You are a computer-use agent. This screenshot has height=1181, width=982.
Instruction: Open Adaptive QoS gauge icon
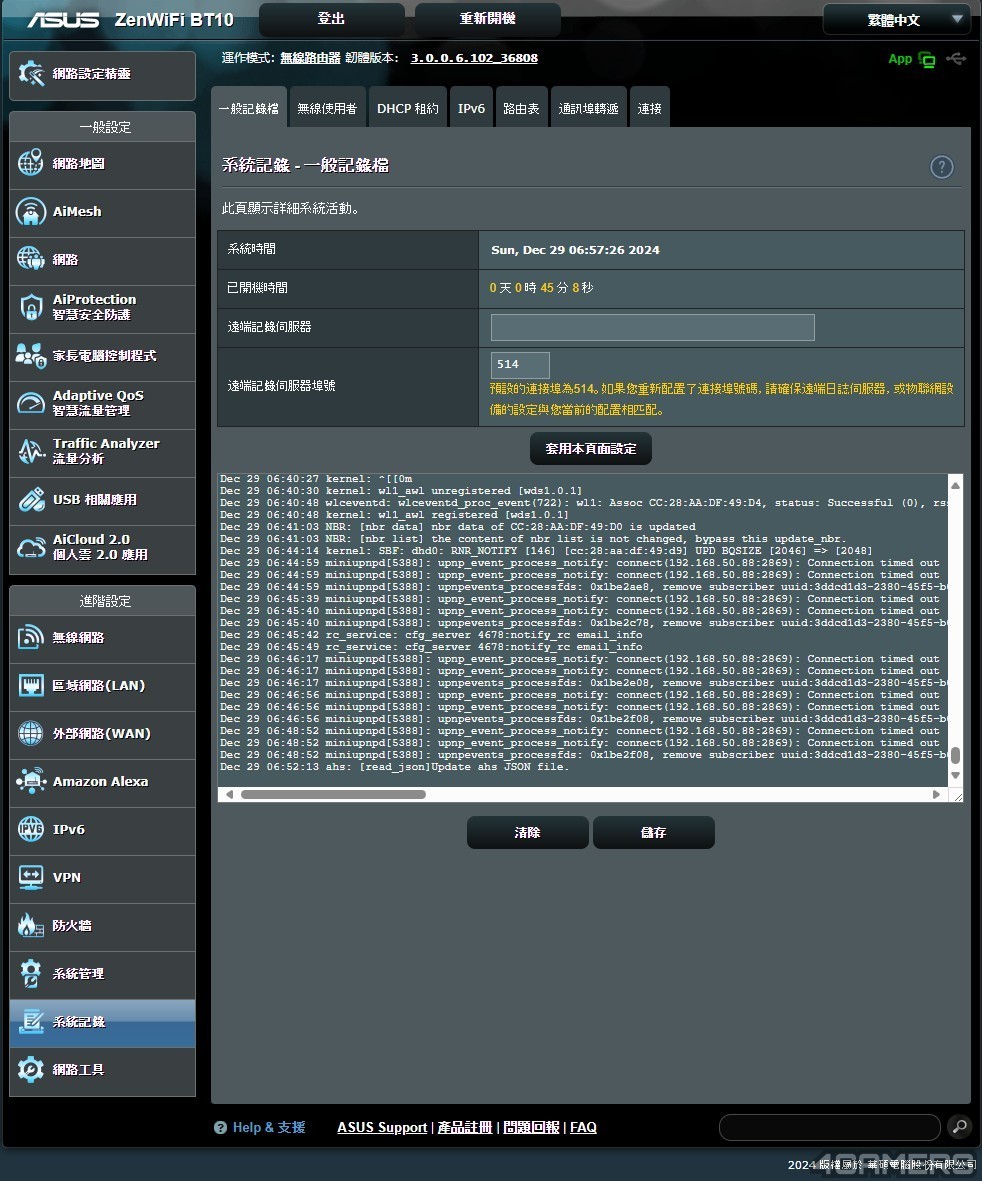click(31, 403)
